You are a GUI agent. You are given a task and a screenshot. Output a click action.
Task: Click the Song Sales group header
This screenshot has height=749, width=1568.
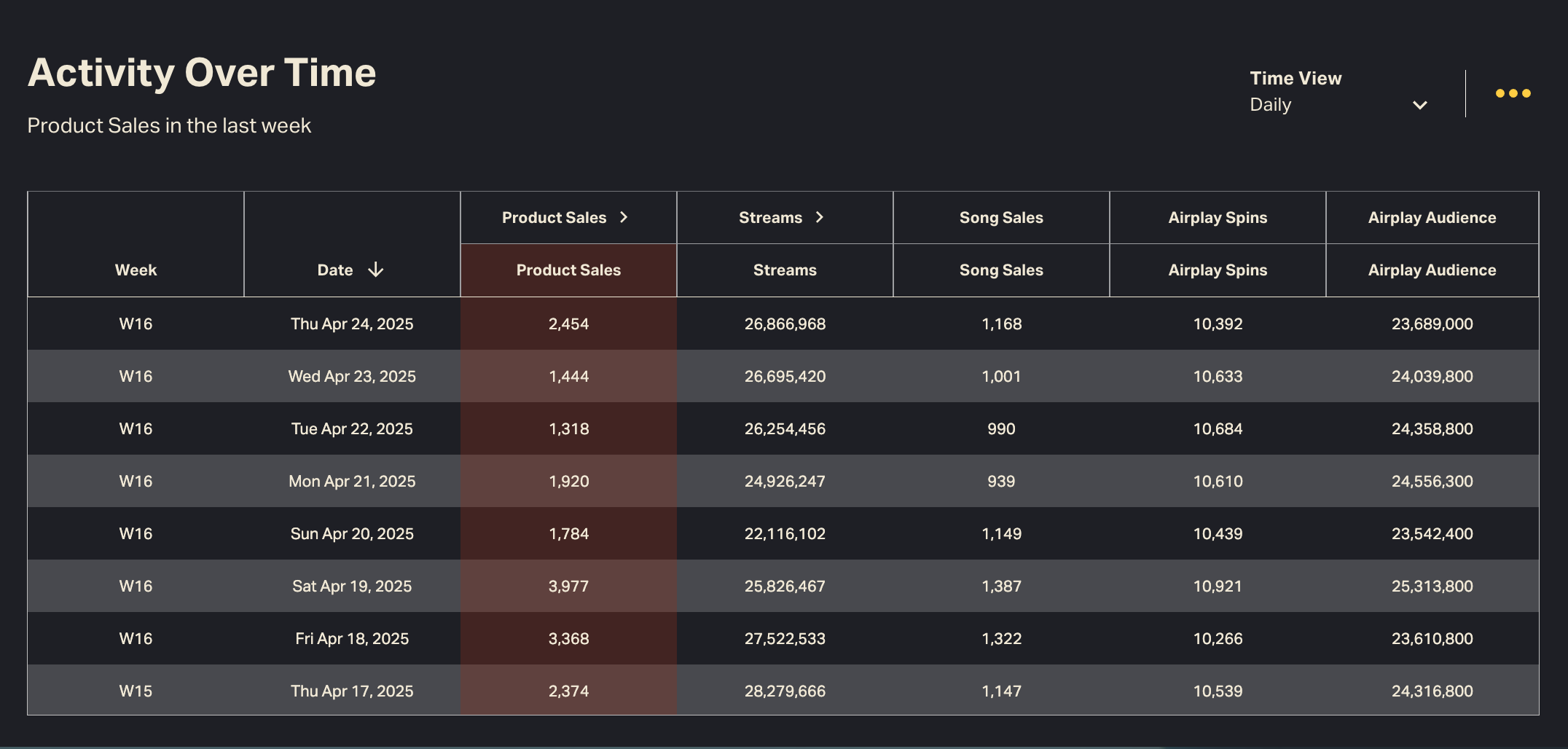(x=1001, y=217)
